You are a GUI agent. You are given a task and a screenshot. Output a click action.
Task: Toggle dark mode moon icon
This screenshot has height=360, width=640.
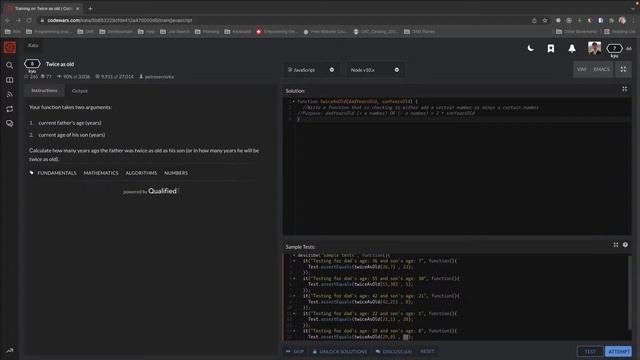click(x=531, y=48)
